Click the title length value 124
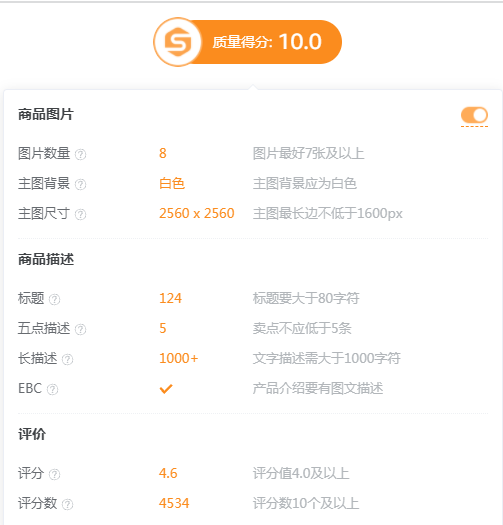Viewport: 503px width, 525px height. point(170,298)
